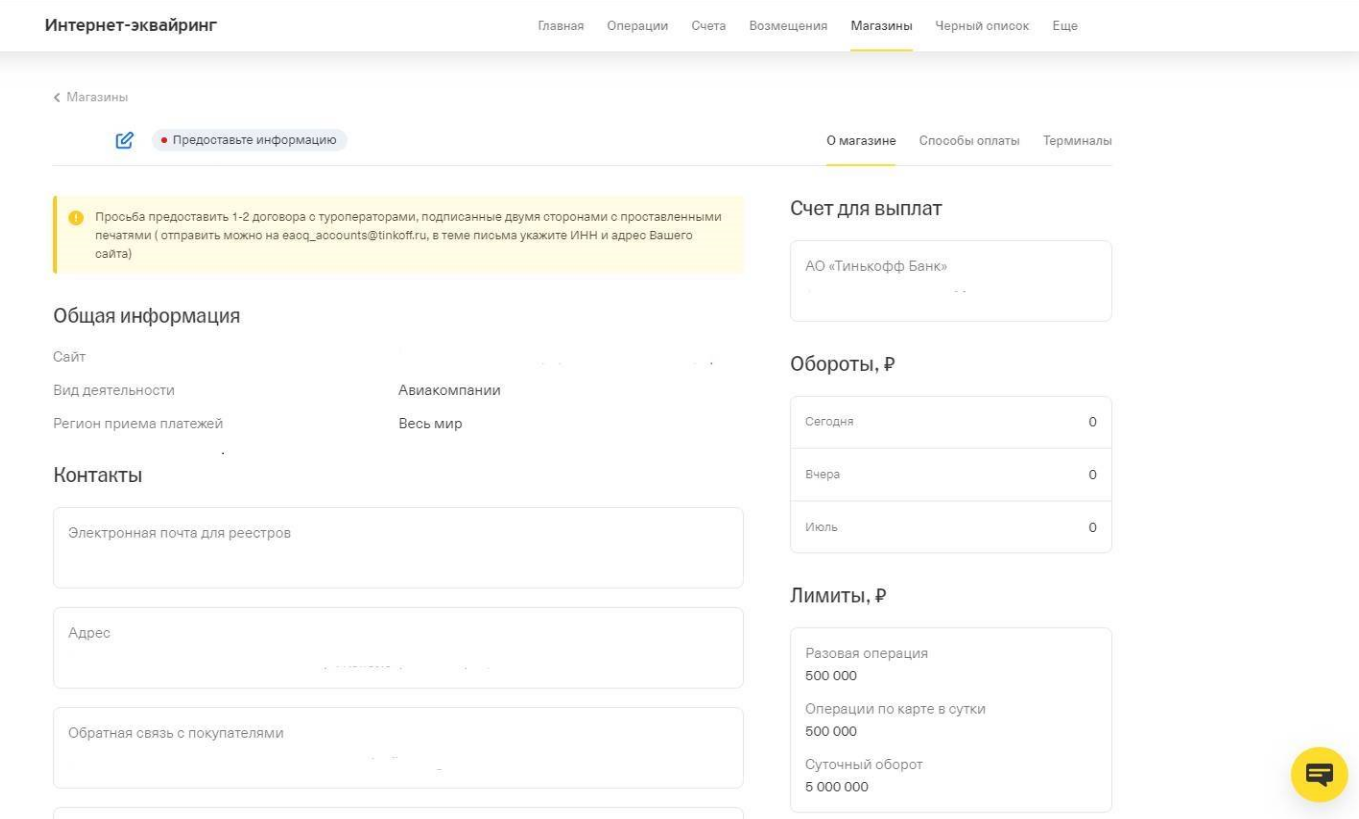Click the Обратная связь с покупателями field
Screen dimensions: 1359x819
pyautogui.click(x=398, y=747)
